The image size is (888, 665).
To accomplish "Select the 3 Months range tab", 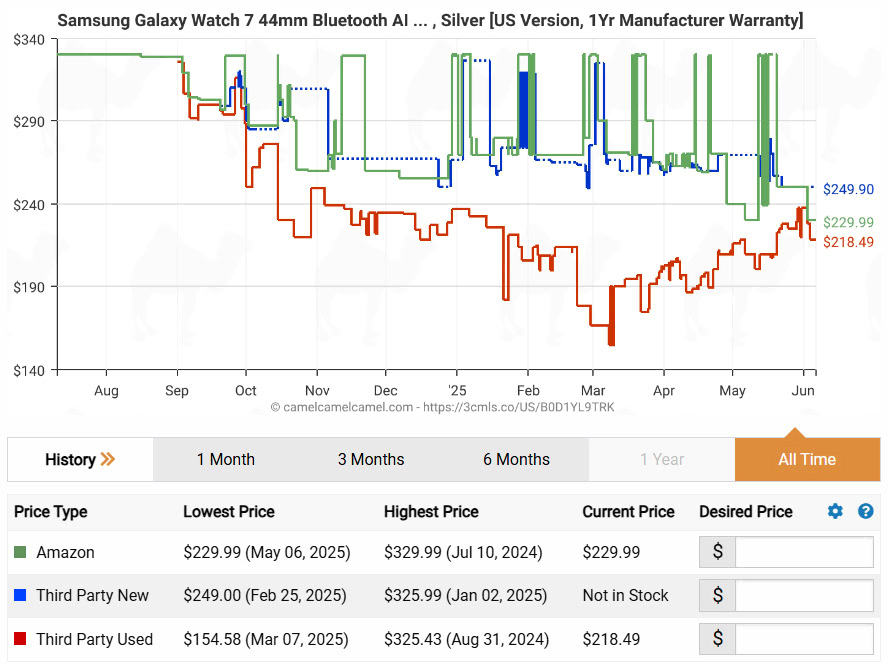I will pyautogui.click(x=370, y=460).
